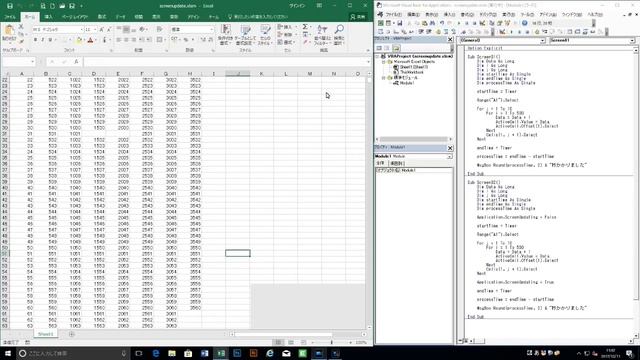This screenshot has height=360, width=640.
Task: Select ThisWorkbook in VBA project tree
Action: tap(412, 72)
